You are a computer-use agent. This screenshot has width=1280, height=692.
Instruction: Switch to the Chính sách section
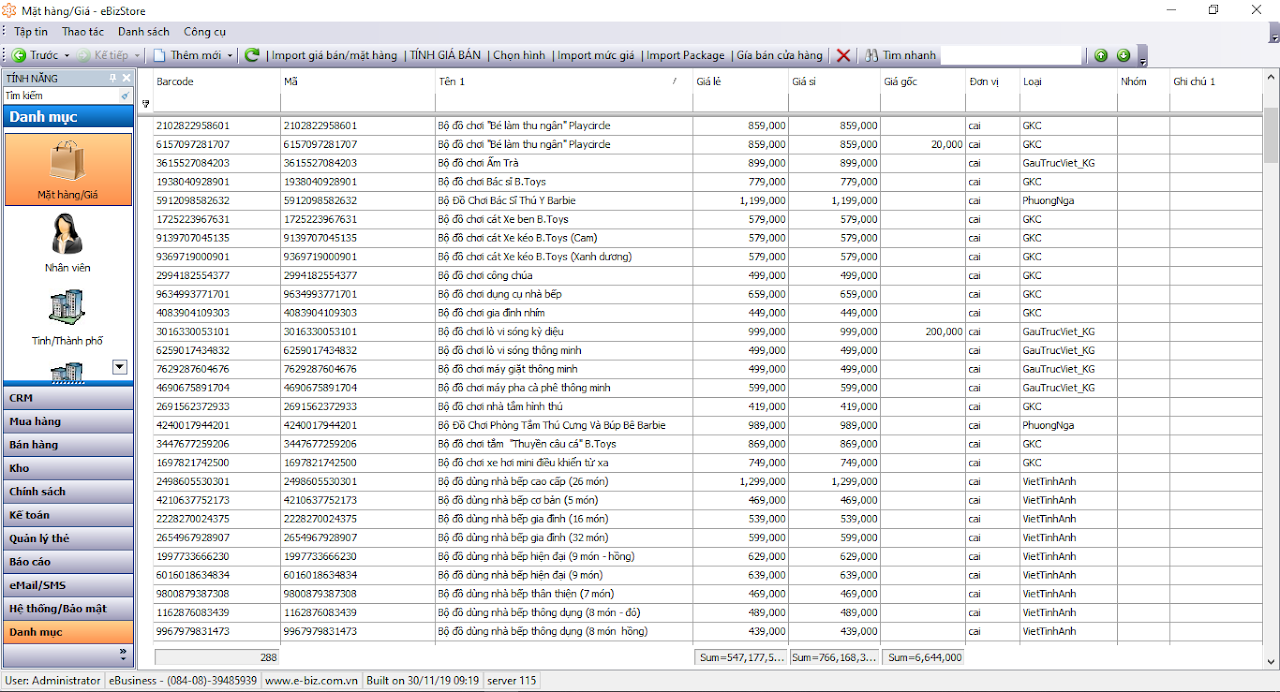click(68, 491)
